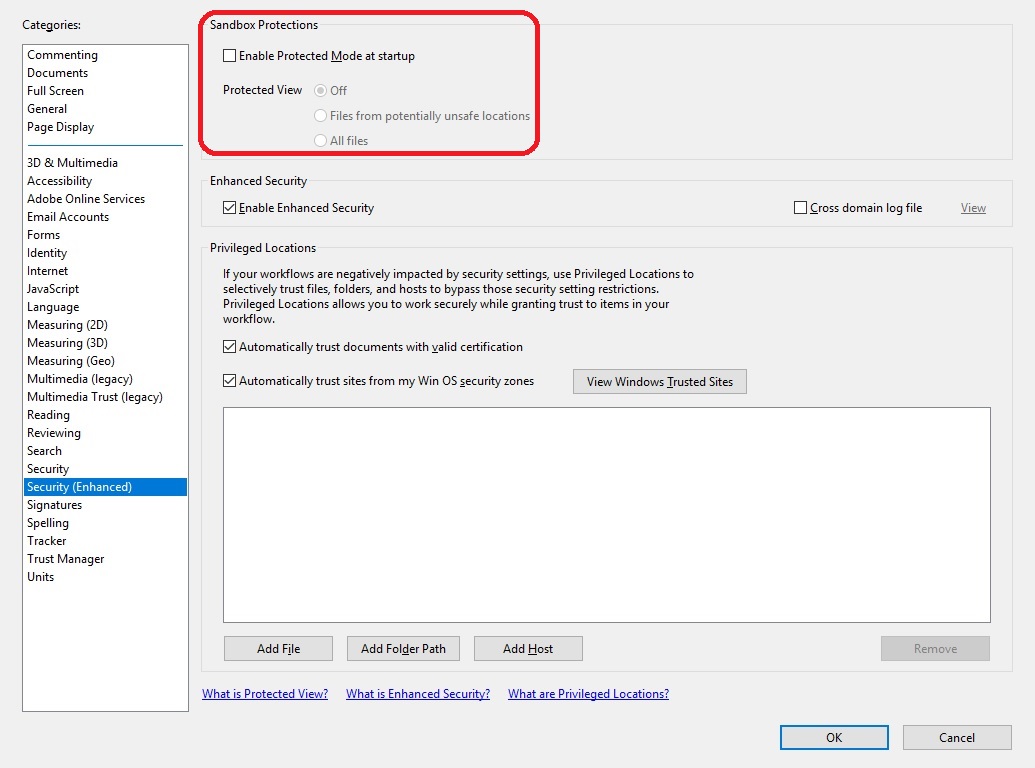Select the Signatures category
Viewport: 1035px width, 768px height.
coord(54,504)
